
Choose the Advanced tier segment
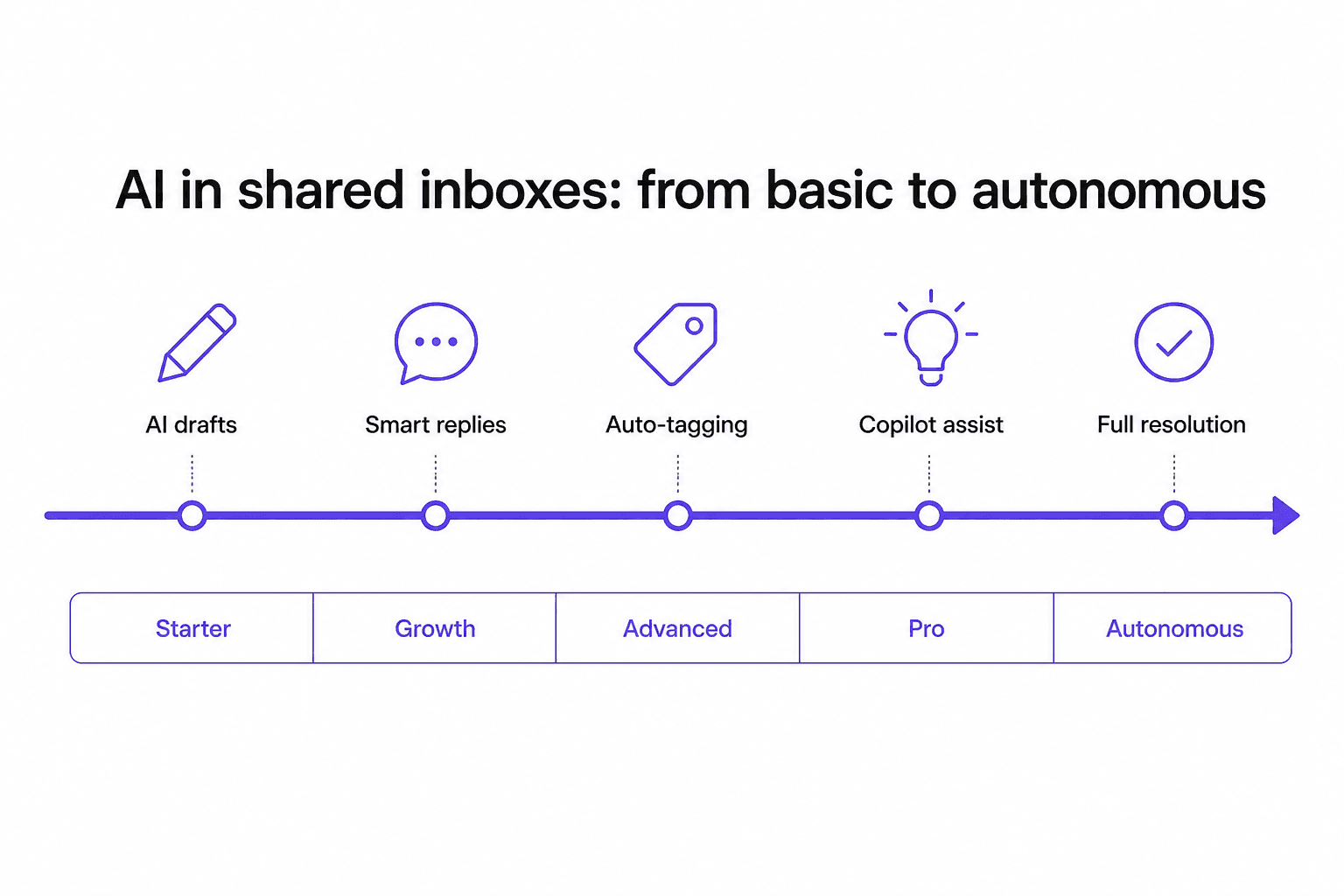click(677, 628)
